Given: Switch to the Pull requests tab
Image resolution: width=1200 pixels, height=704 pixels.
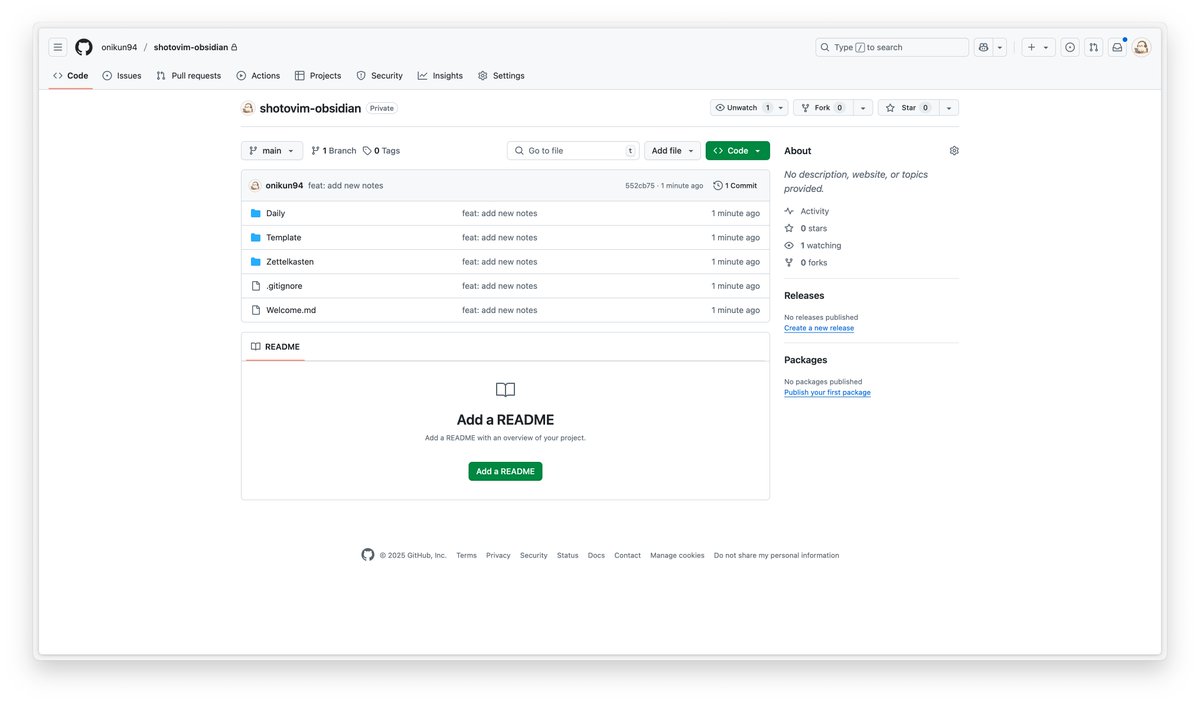Looking at the screenshot, I should (x=189, y=76).
